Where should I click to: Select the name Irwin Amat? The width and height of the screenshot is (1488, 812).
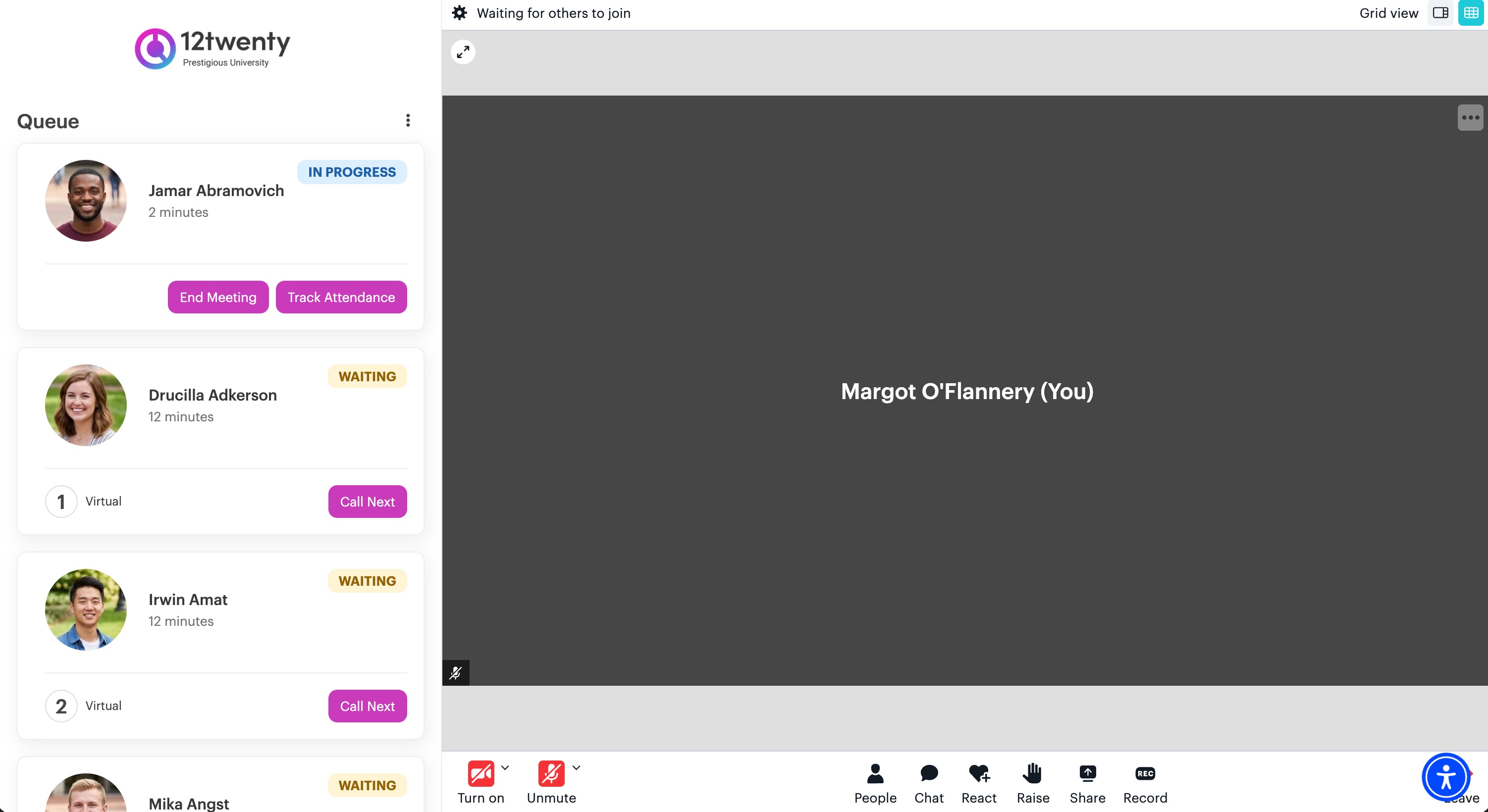click(188, 600)
